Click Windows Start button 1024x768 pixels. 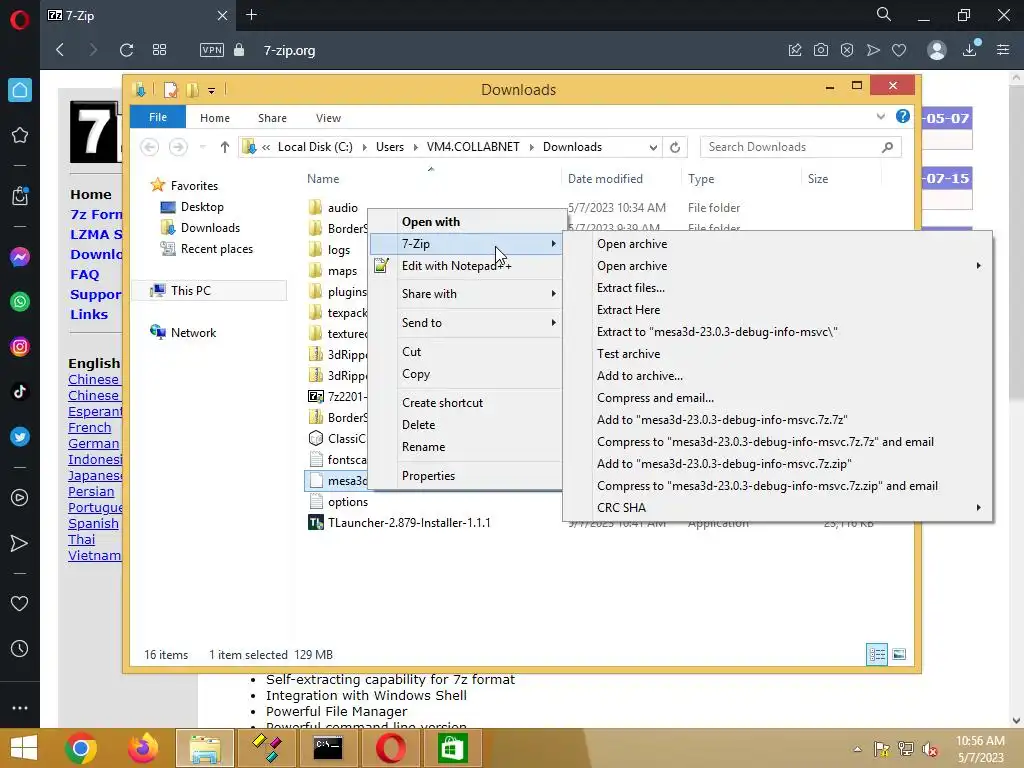pos(24,748)
